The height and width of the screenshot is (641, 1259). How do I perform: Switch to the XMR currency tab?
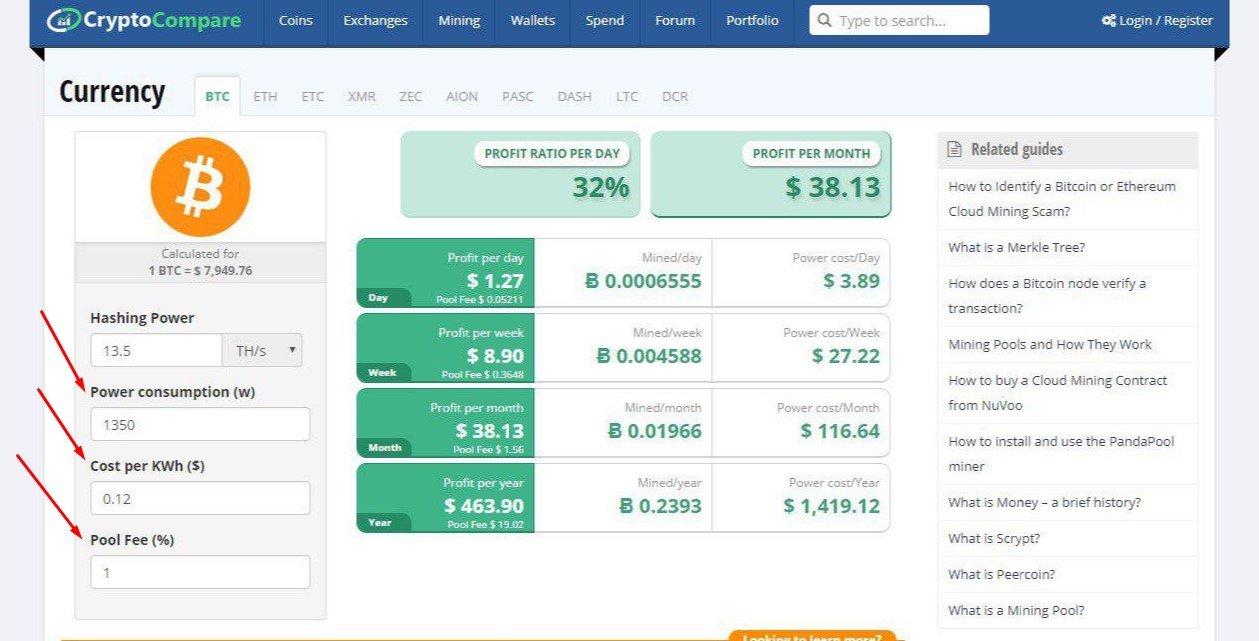tap(362, 97)
